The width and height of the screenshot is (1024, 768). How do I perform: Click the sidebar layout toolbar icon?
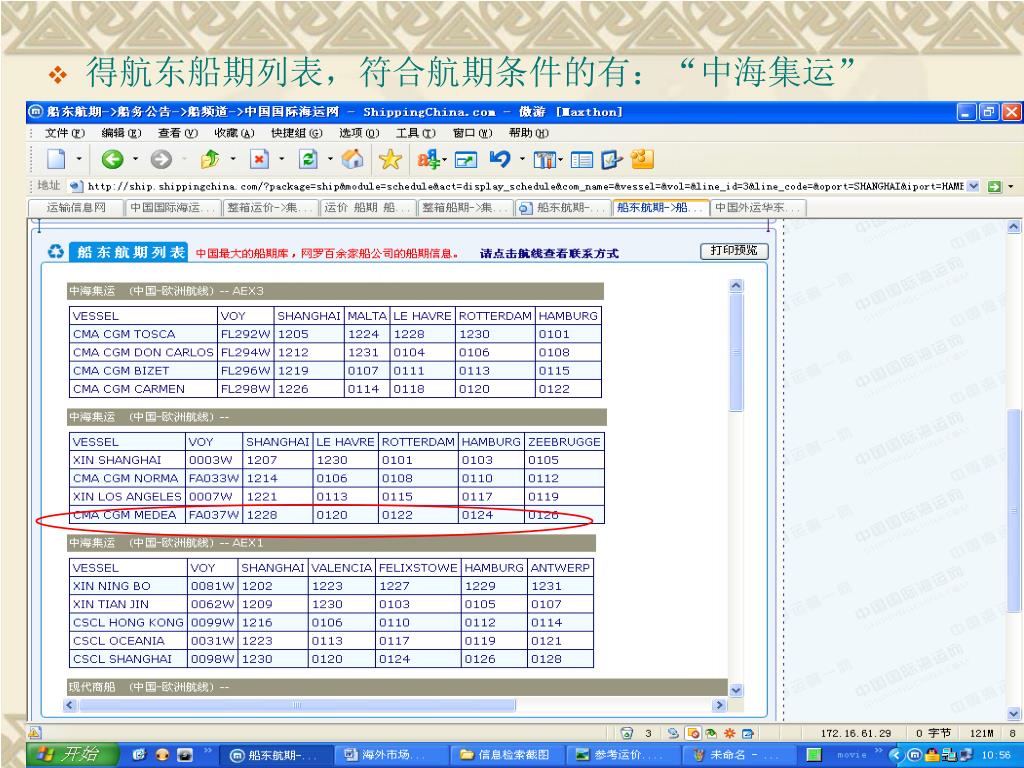click(x=581, y=159)
